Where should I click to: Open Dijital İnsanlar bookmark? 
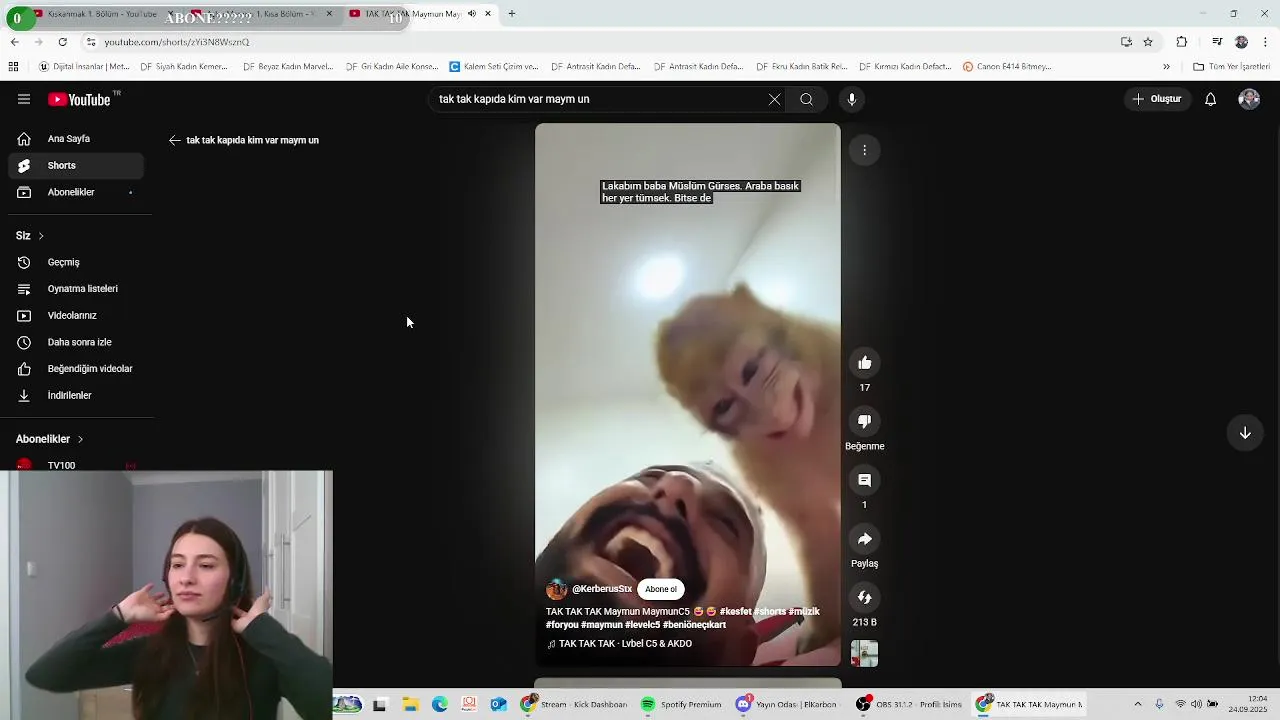(84, 67)
